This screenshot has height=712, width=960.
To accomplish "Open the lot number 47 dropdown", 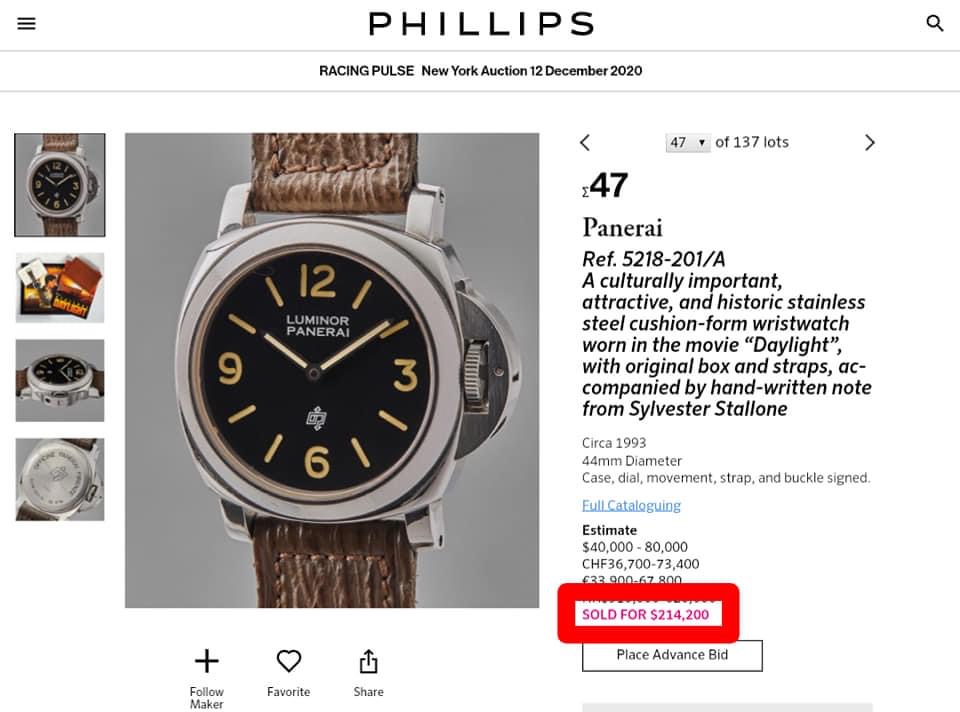I will [687, 143].
